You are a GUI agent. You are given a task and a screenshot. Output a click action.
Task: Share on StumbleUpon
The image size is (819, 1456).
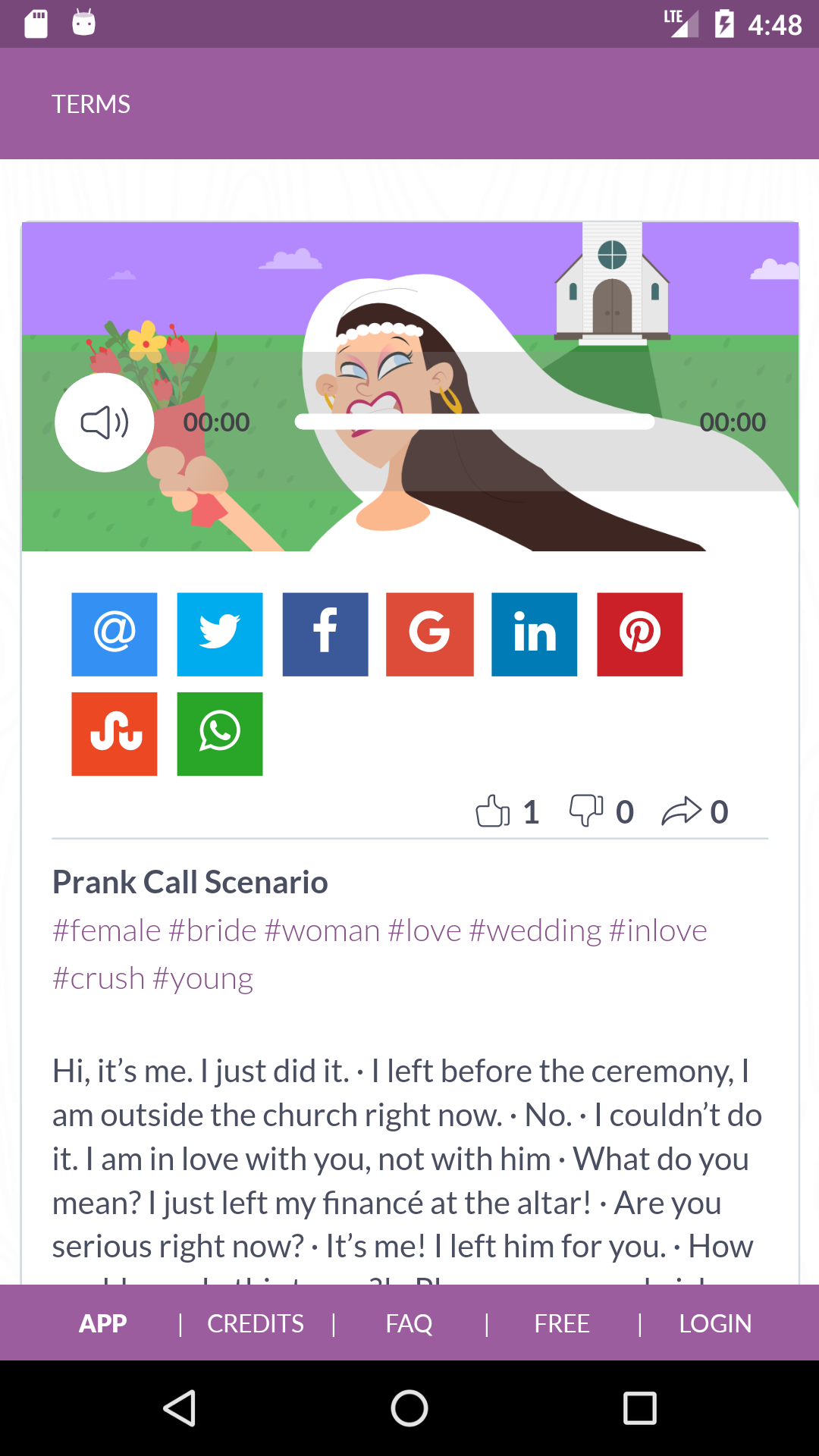115,733
